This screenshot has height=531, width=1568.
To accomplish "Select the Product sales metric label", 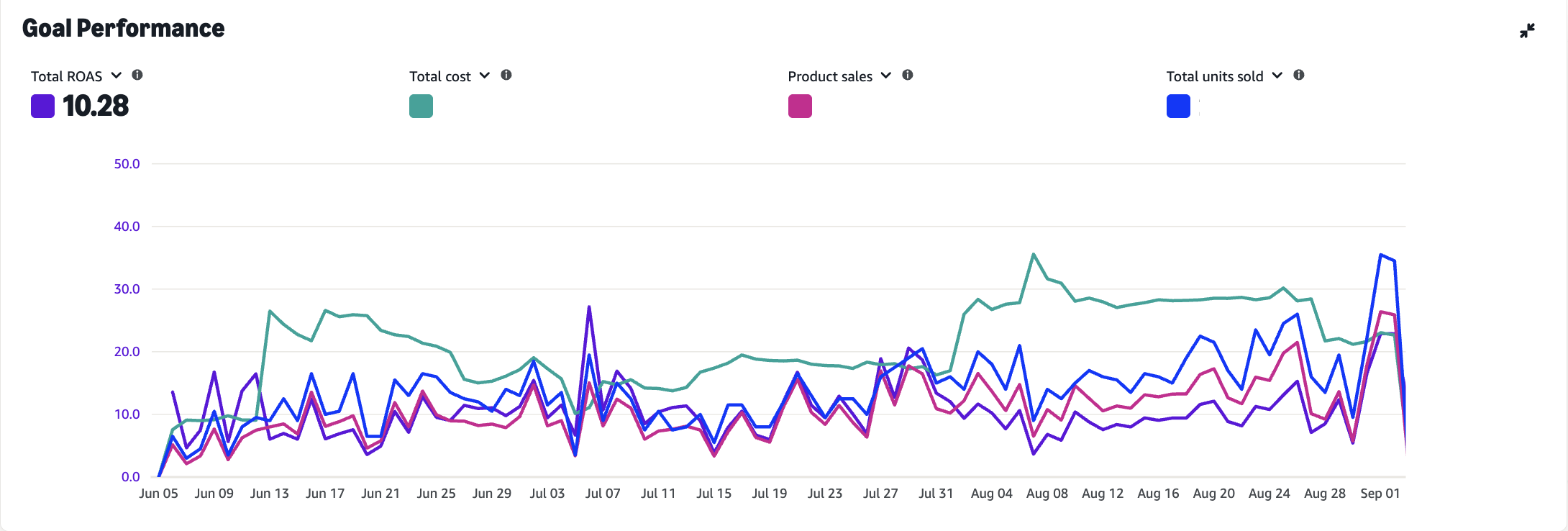I will [x=830, y=76].
